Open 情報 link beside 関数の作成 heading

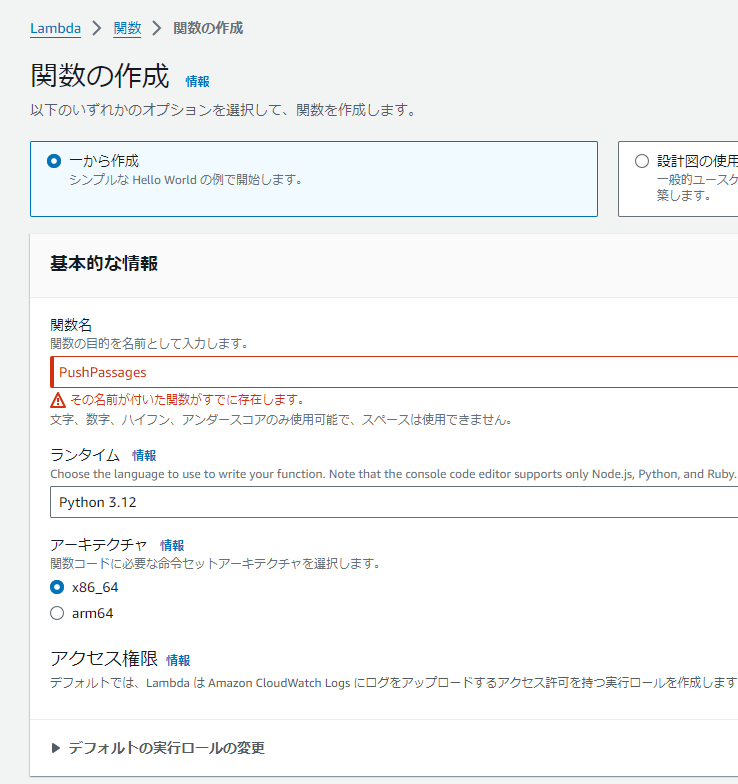198,82
